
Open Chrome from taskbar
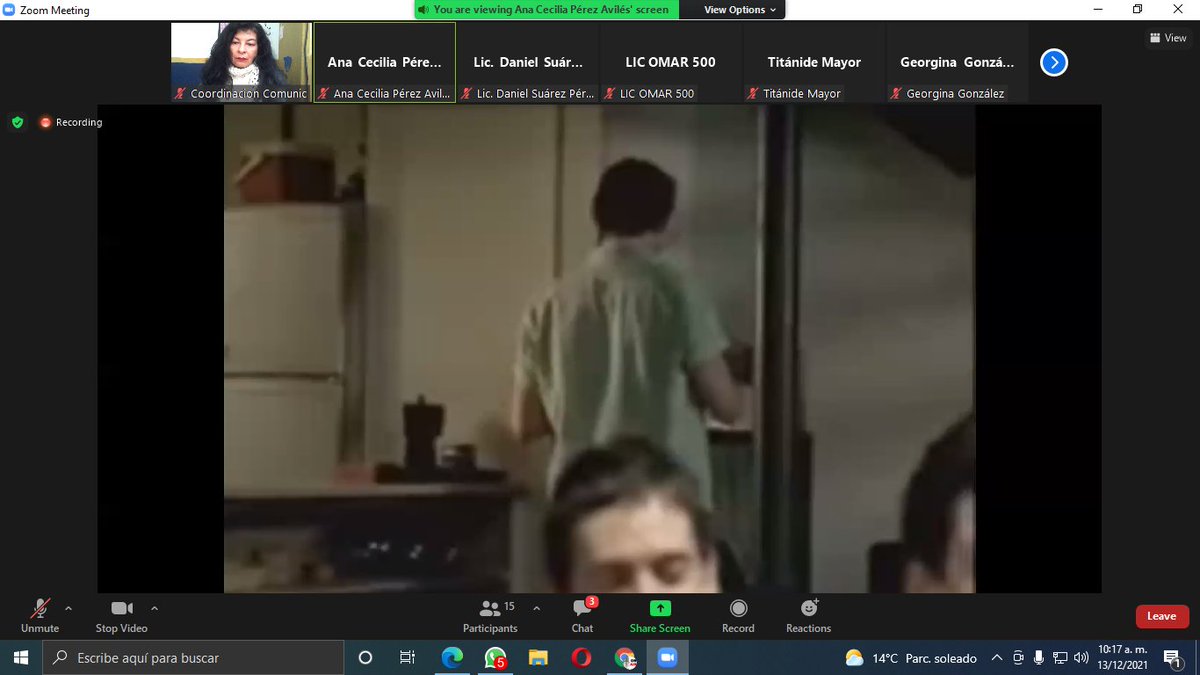(624, 658)
